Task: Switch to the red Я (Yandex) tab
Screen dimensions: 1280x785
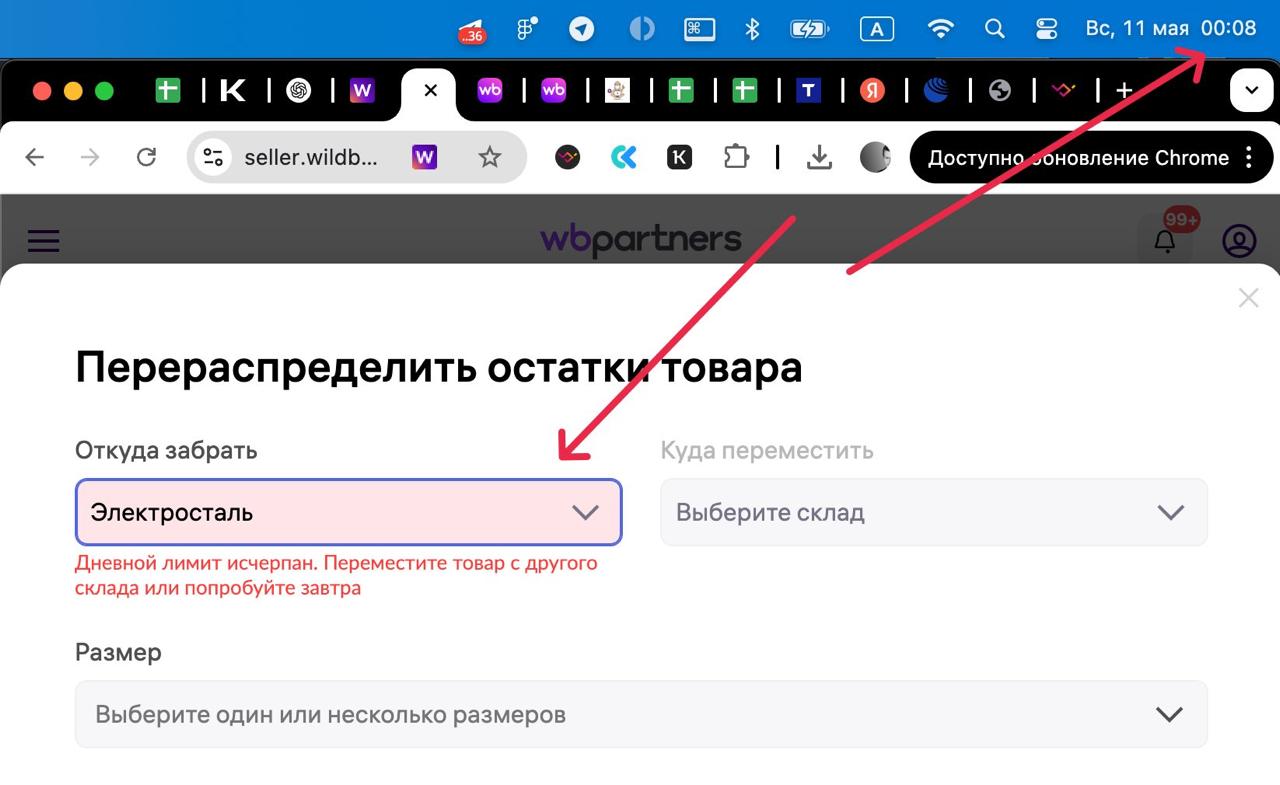Action: [872, 91]
